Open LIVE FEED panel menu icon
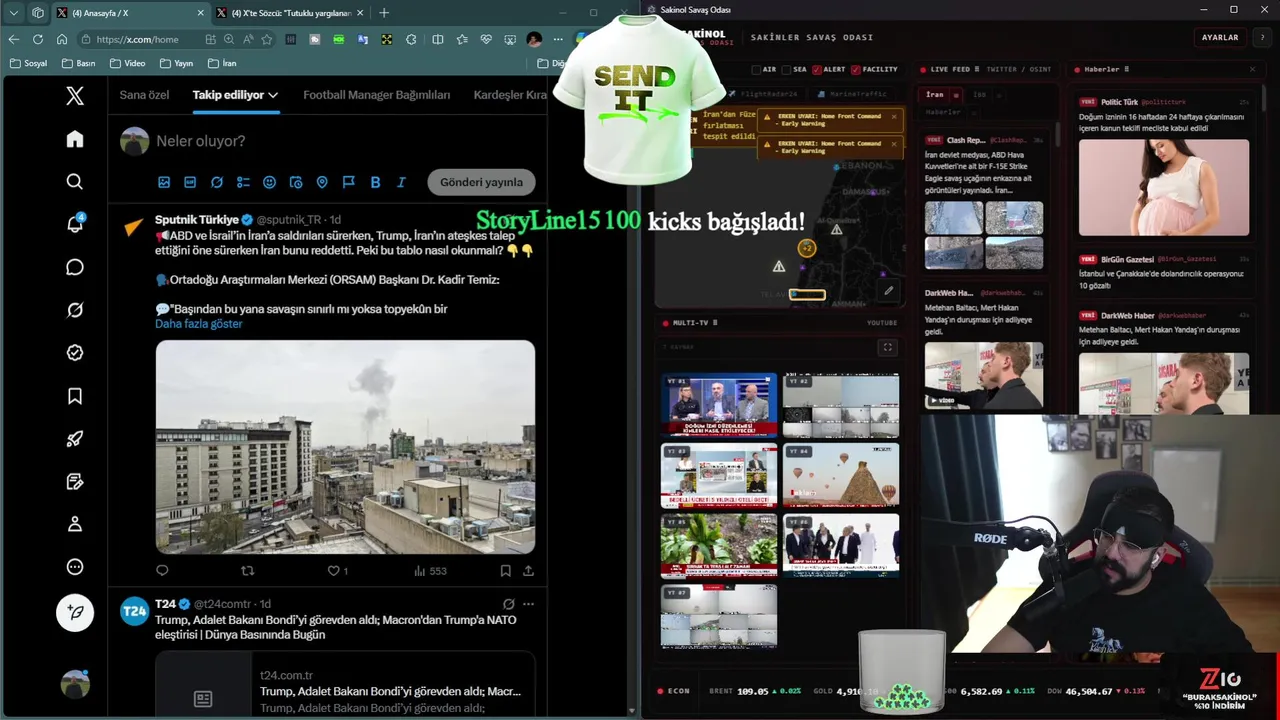This screenshot has width=1280, height=720. pyautogui.click(x=979, y=70)
